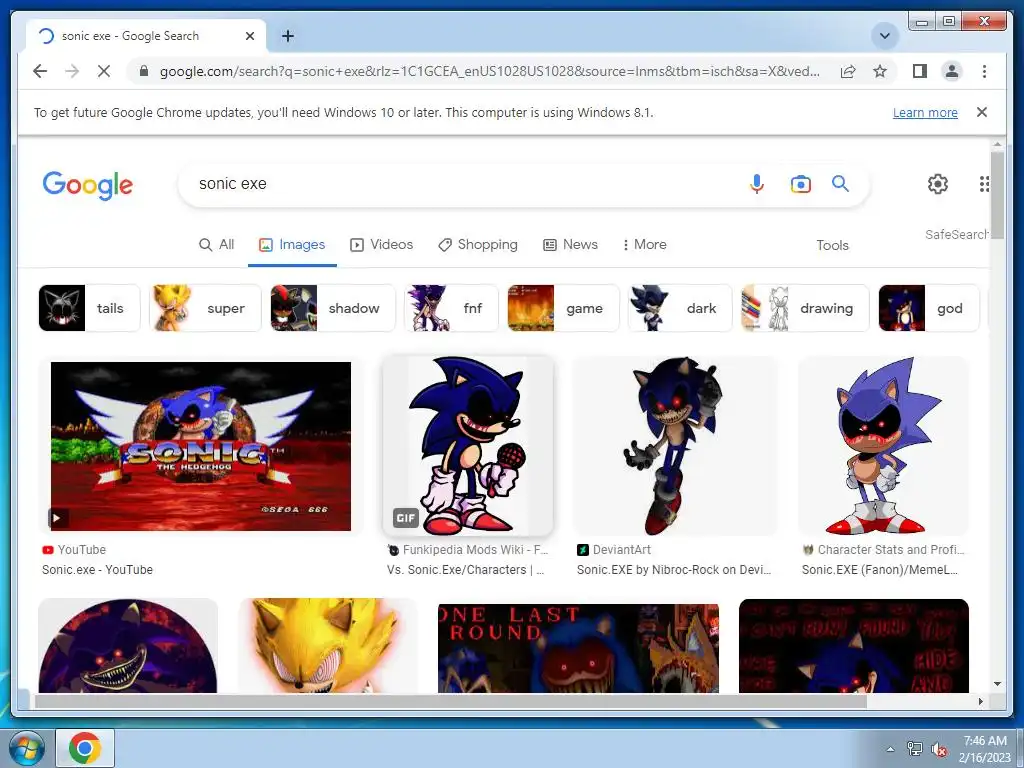
Task: Open the Vs. Sonic.Exe/Characters link
Action: pos(465,569)
